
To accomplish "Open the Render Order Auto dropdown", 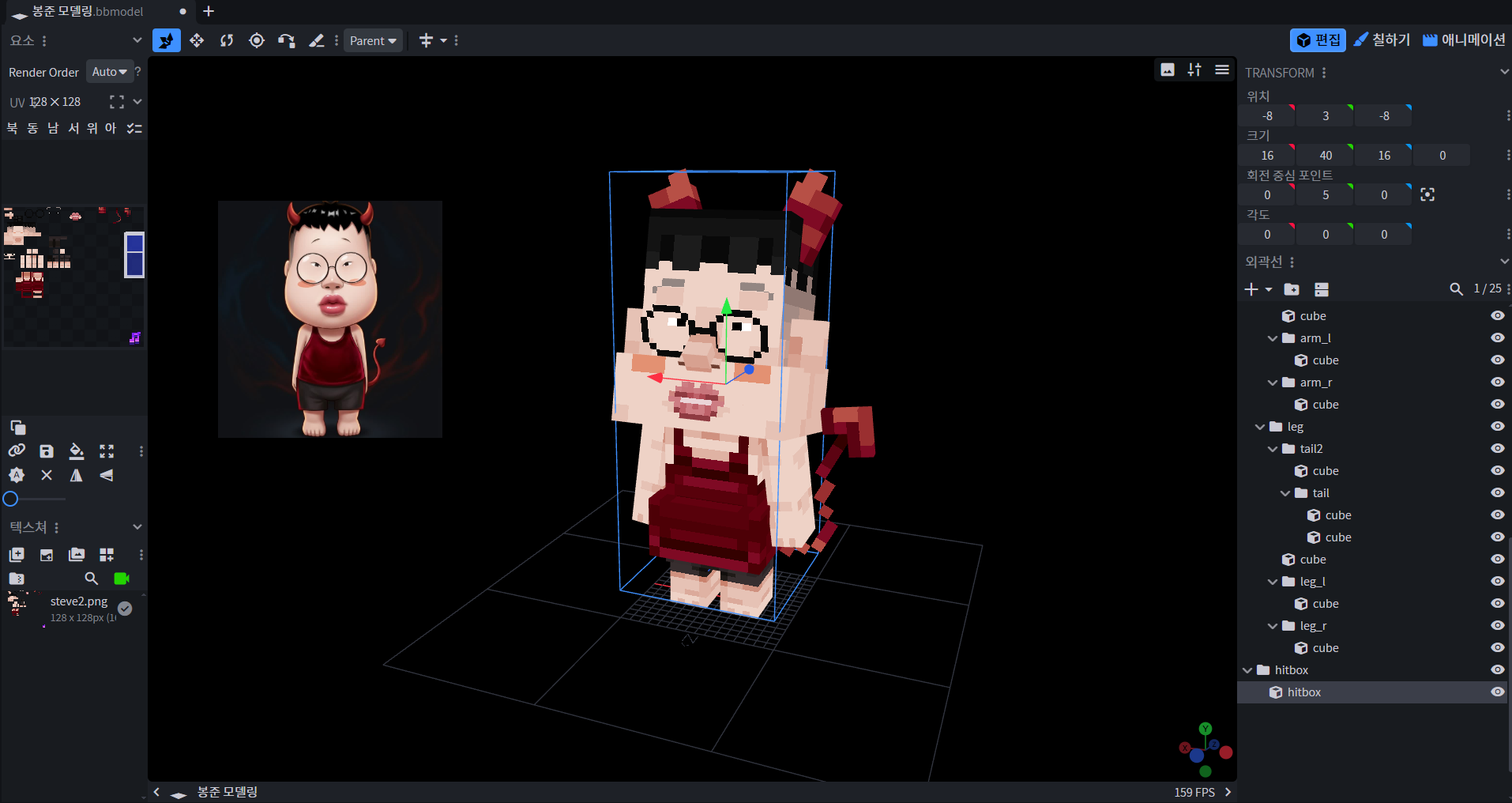I will coord(110,72).
